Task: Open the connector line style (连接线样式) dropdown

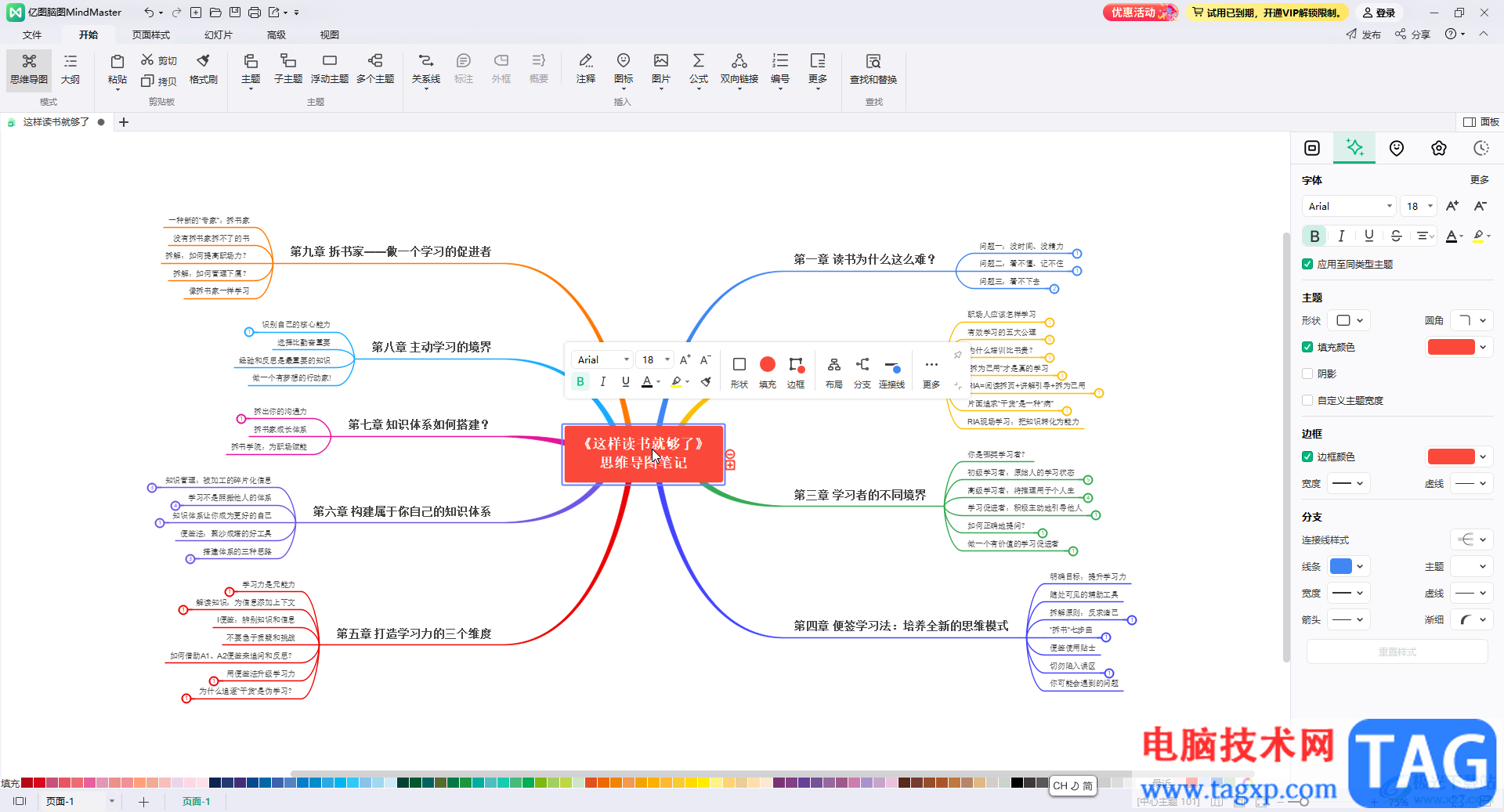Action: click(1472, 540)
